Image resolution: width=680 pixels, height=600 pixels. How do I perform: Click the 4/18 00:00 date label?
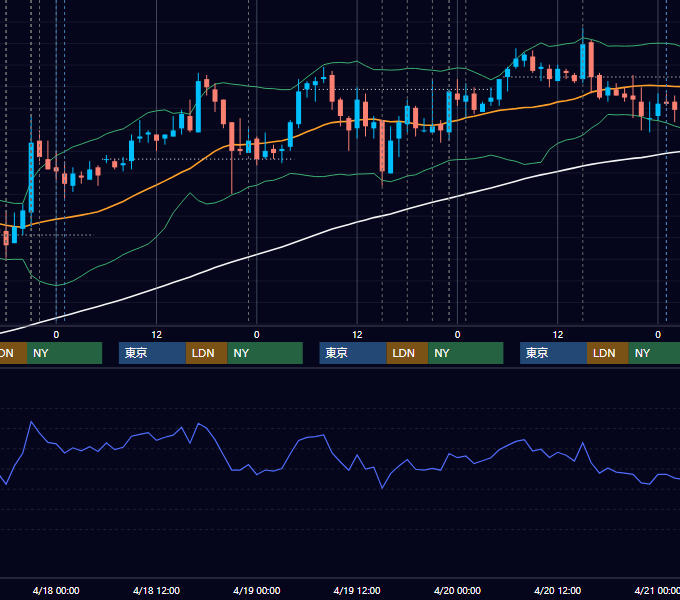point(56,590)
